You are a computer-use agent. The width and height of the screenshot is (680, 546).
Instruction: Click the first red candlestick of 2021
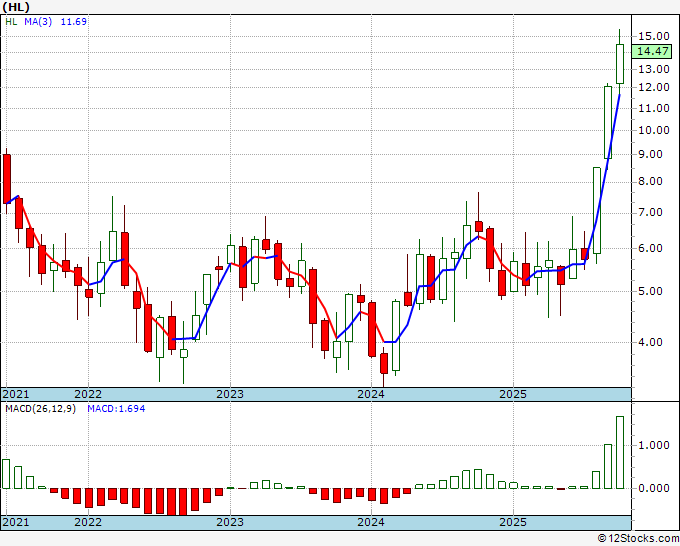[7, 179]
